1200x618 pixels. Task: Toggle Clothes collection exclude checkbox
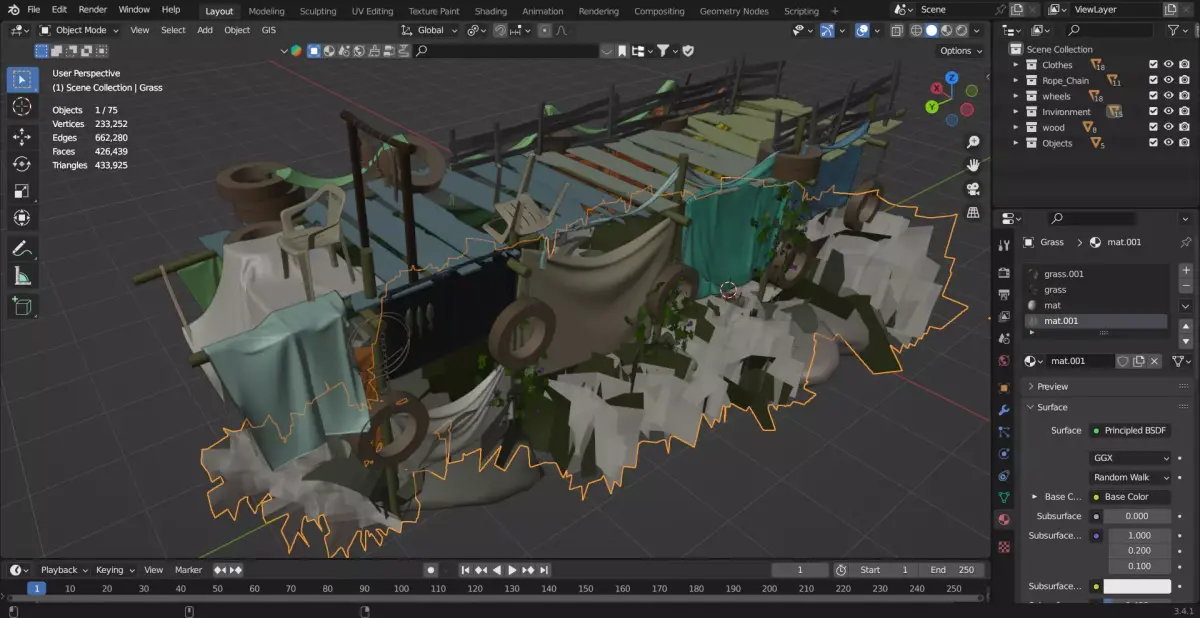click(x=1153, y=65)
